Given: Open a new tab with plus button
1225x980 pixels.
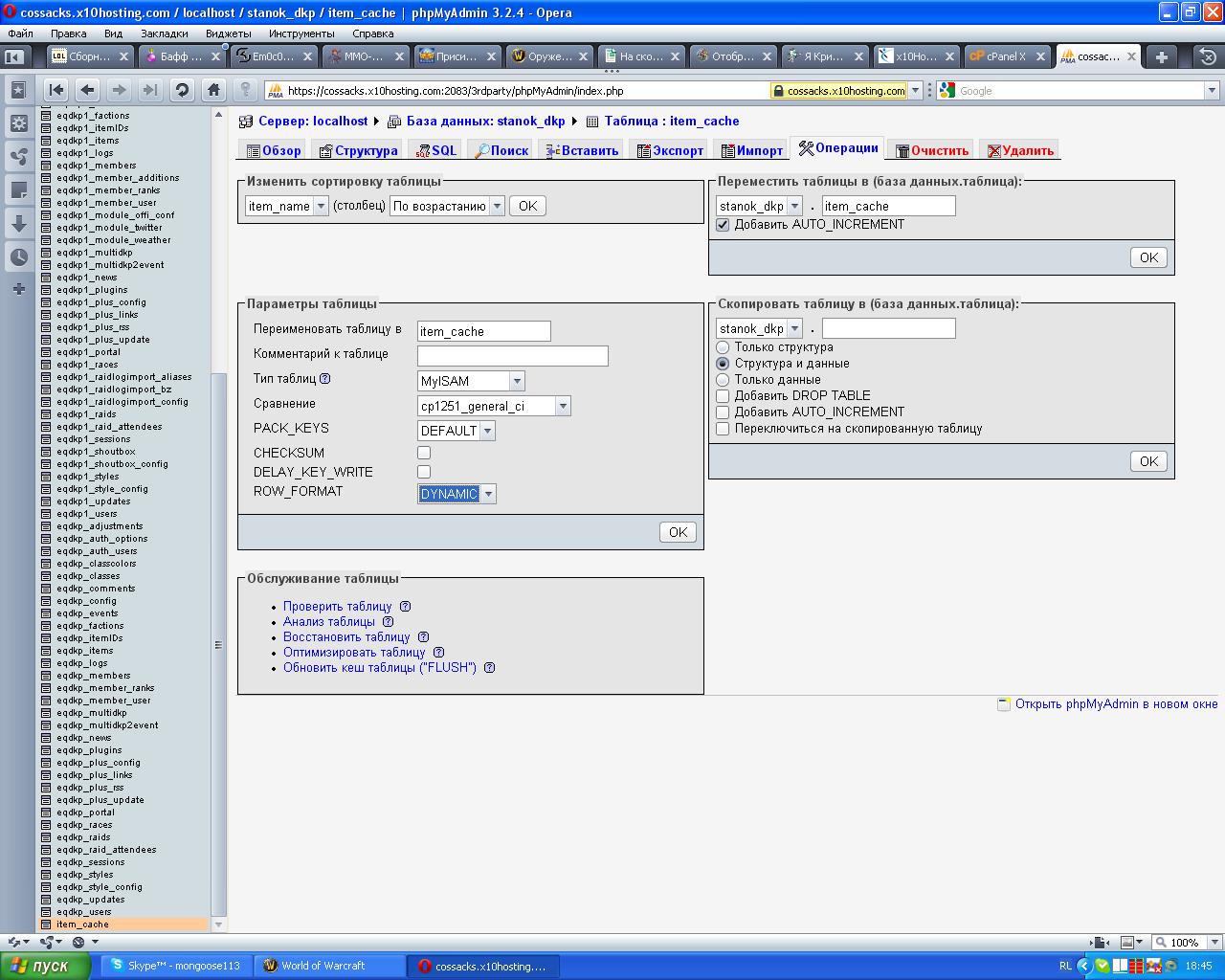Looking at the screenshot, I should (x=1161, y=56).
